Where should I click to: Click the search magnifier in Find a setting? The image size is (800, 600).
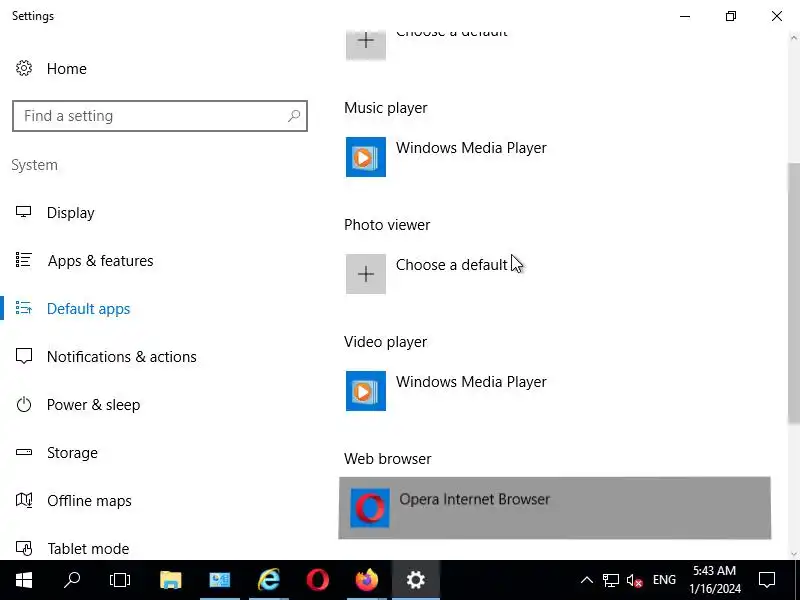tap(294, 116)
